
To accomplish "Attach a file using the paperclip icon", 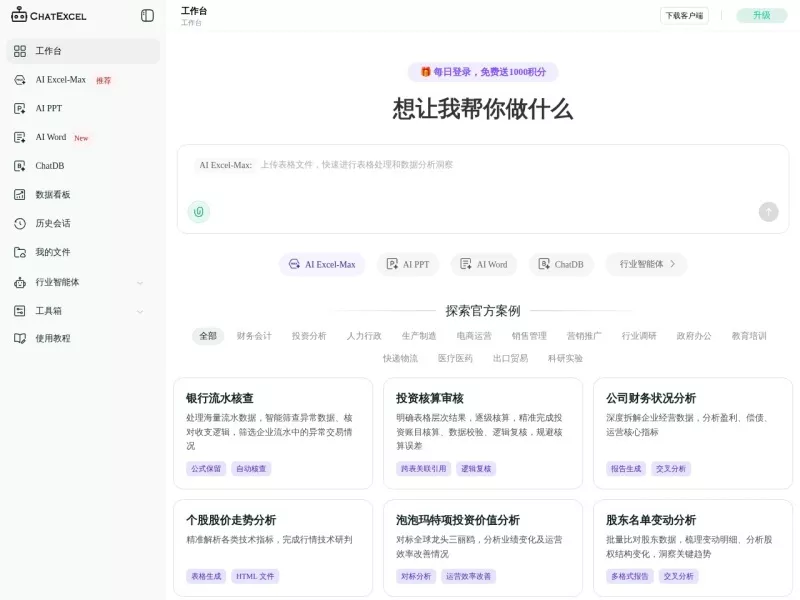I will [x=199, y=212].
